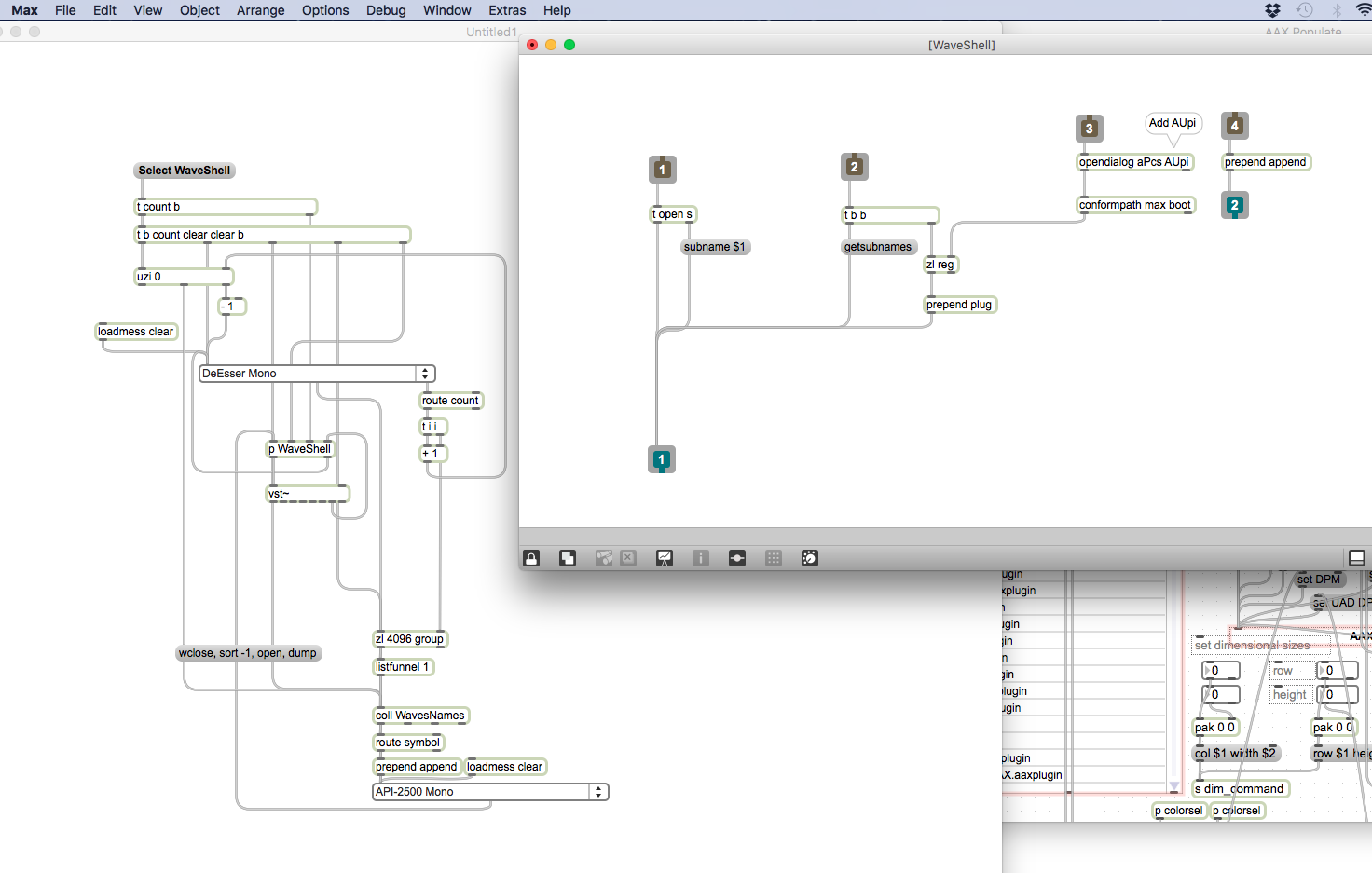Select the 'uzi 0' object
The width and height of the screenshot is (1372, 873).
coord(184,277)
